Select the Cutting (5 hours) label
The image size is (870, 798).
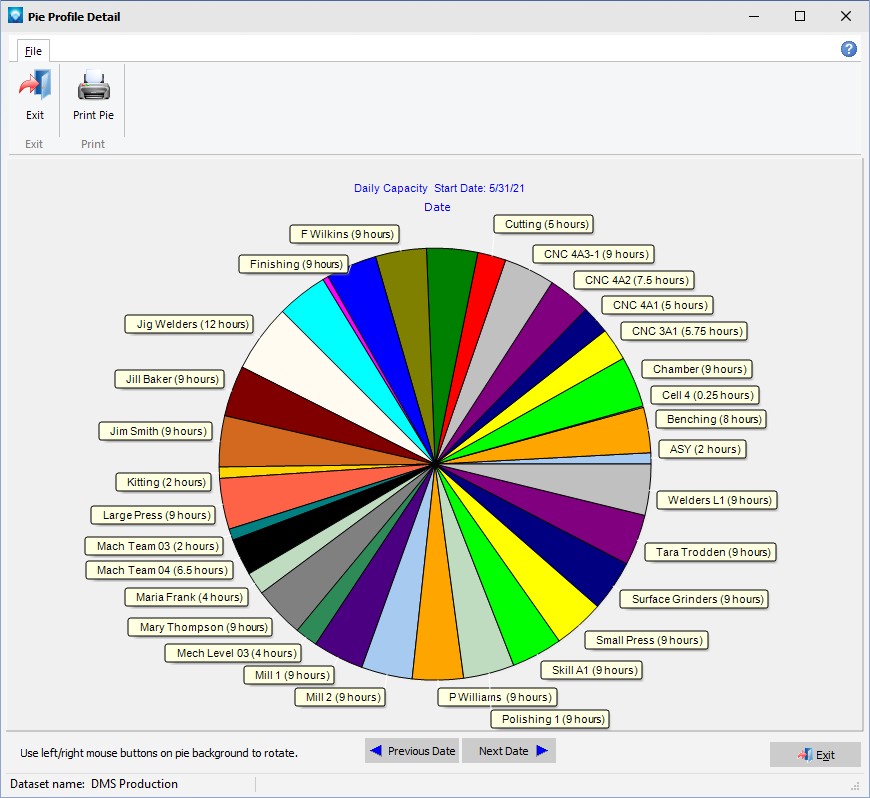pyautogui.click(x=542, y=224)
